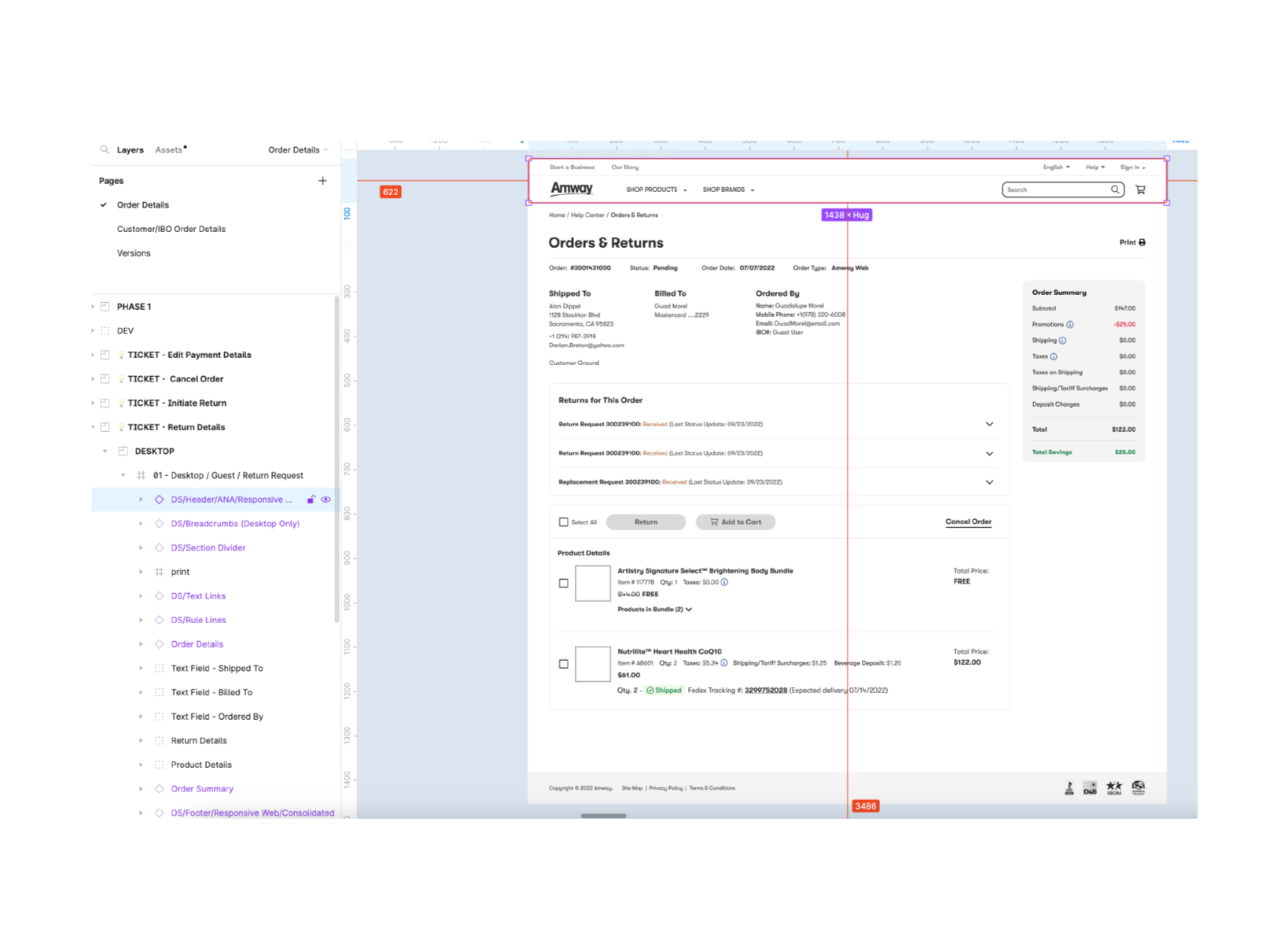Viewport: 1288px width, 944px height.
Task: Check the Artistry Signature Select bundle checkbox
Action: (x=563, y=583)
